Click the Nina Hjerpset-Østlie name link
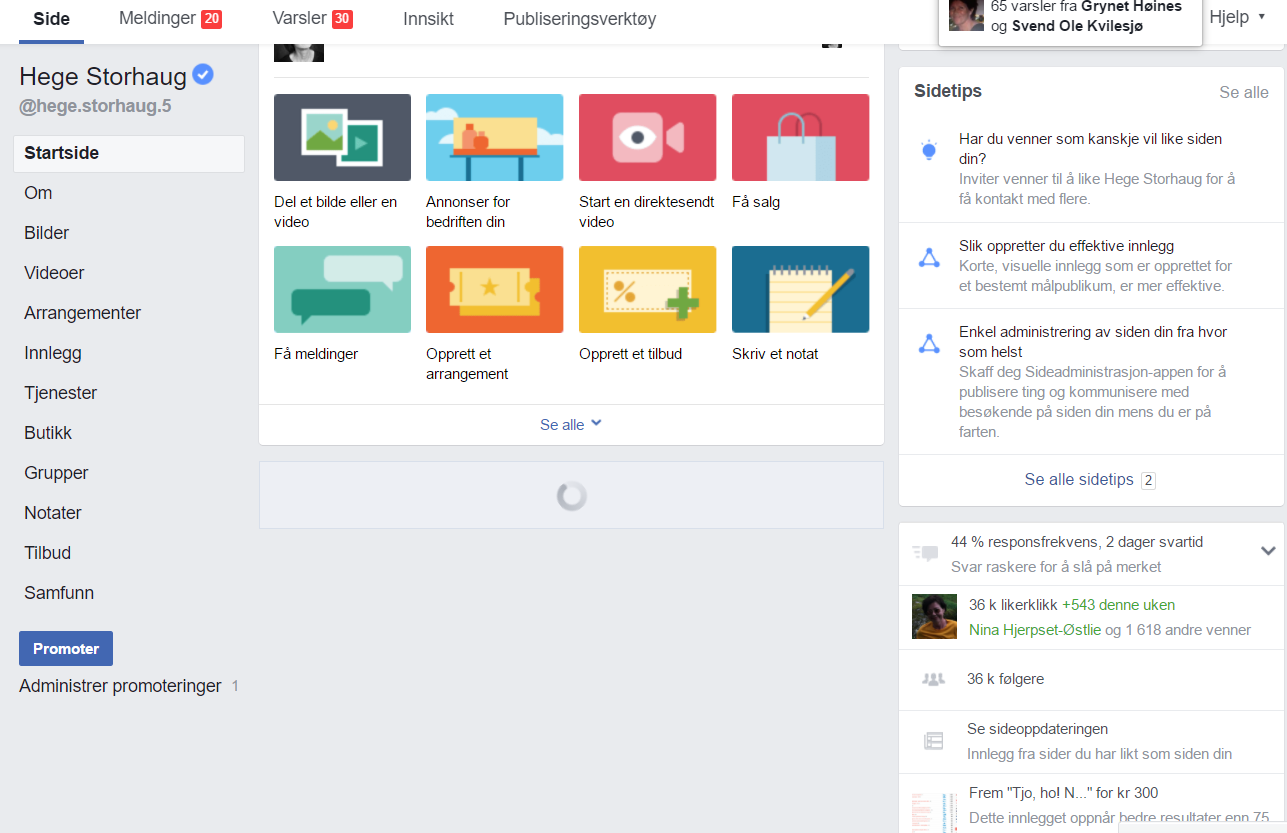The image size is (1287, 833). 1034,630
